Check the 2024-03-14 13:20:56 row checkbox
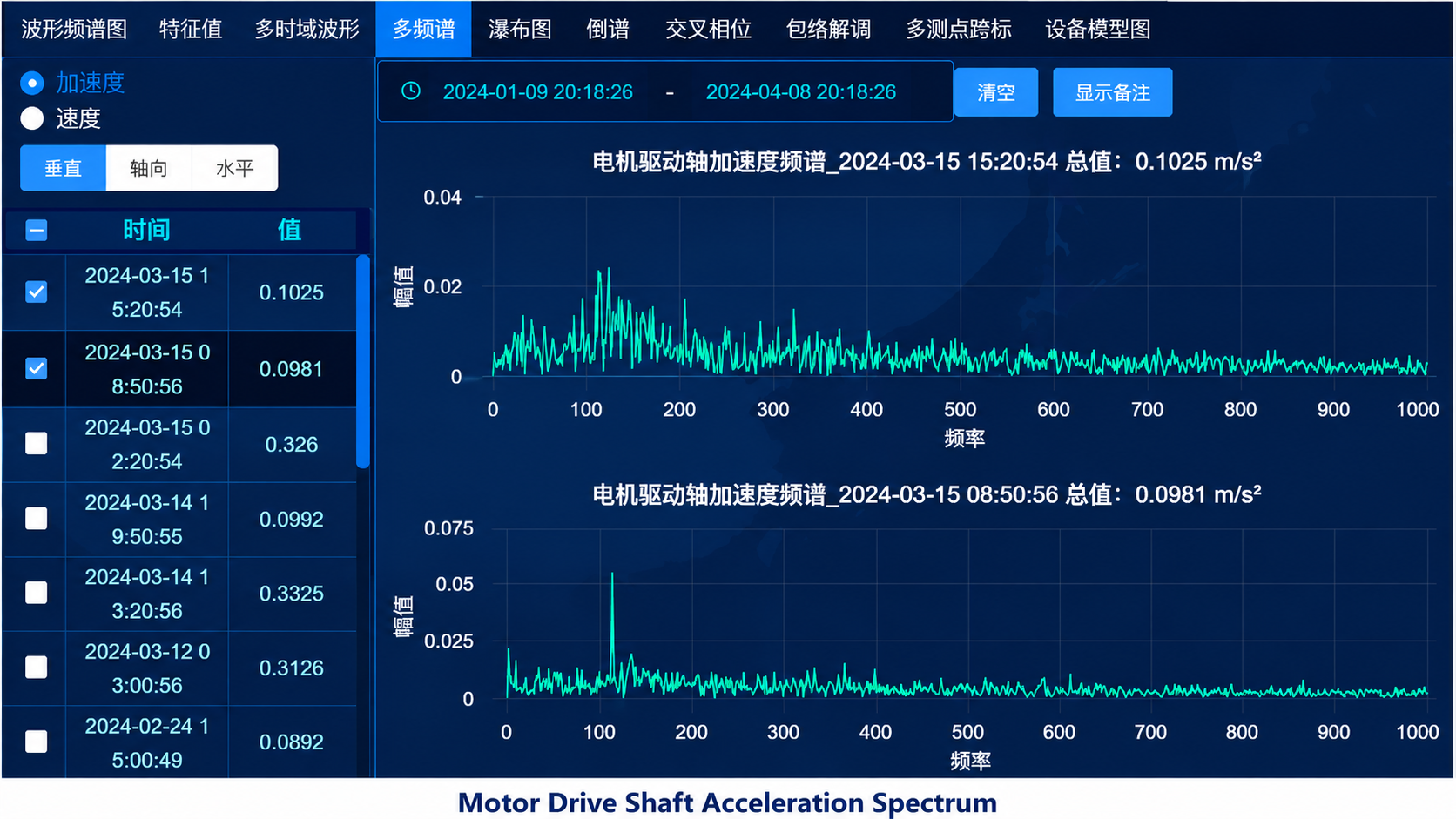This screenshot has width=1456, height=819. [x=37, y=594]
